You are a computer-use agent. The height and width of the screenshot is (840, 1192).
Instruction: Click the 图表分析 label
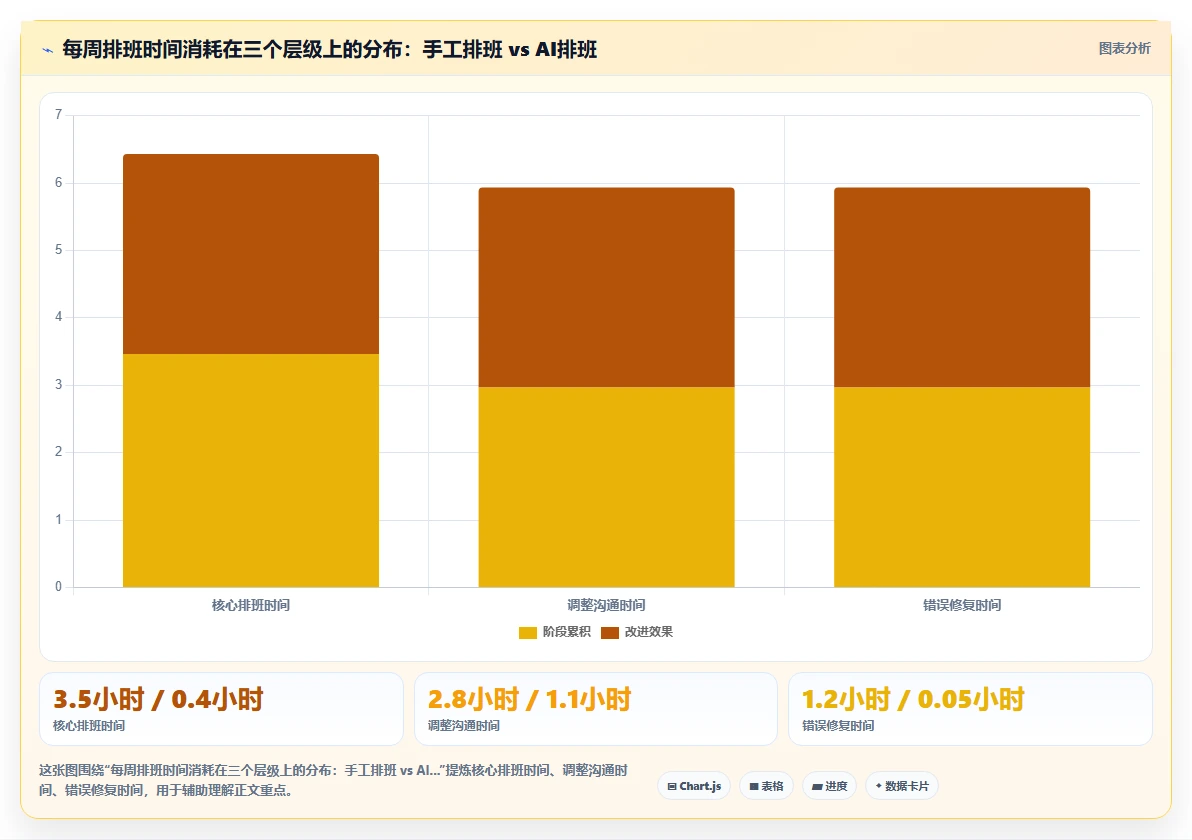coord(1124,49)
